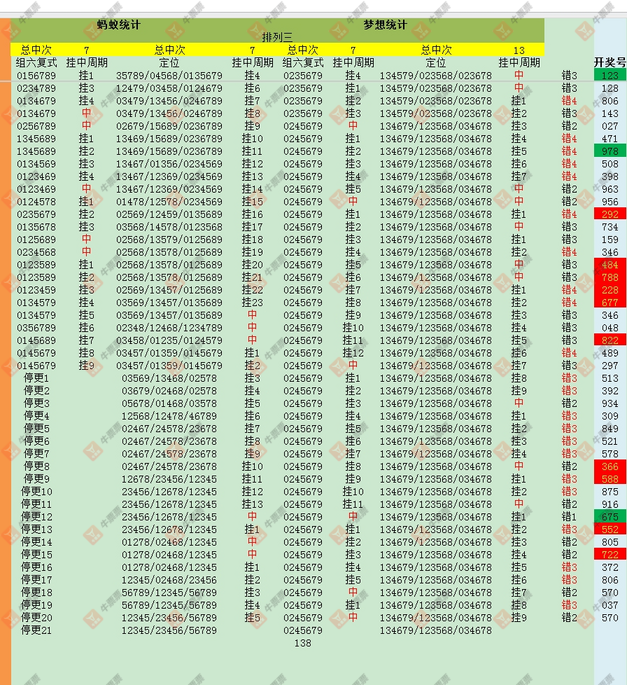Select the red draw number 788
This screenshot has height=685, width=627.
610,277
